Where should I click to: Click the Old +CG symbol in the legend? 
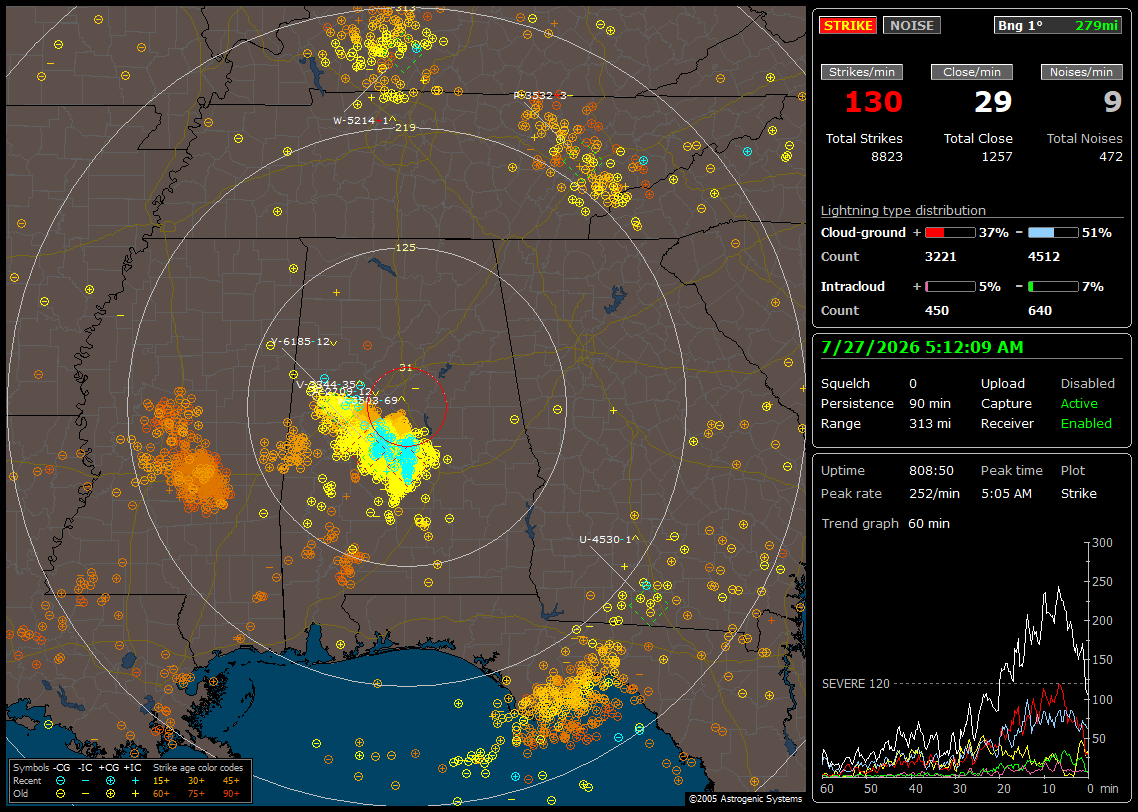(x=110, y=793)
